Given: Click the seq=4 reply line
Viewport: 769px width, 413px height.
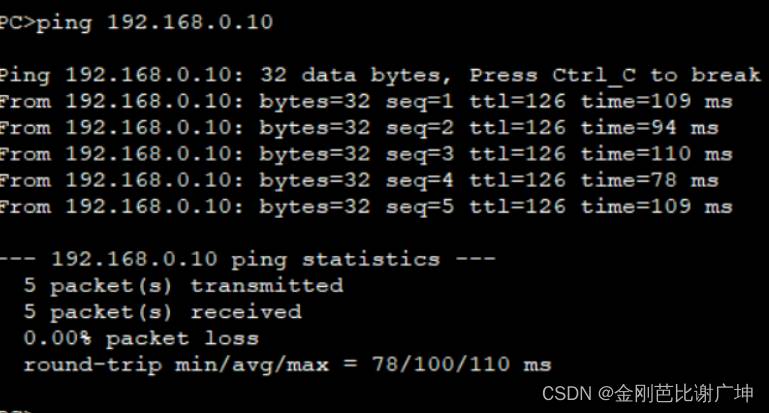Looking at the screenshot, I should [x=359, y=181].
